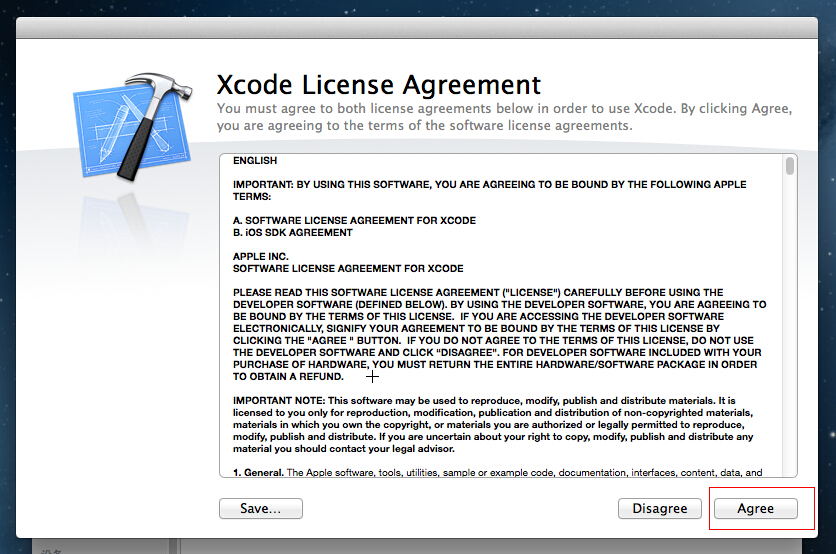Click the 'APPLE INC.' line
Screen dimensions: 836x554
click(x=261, y=256)
